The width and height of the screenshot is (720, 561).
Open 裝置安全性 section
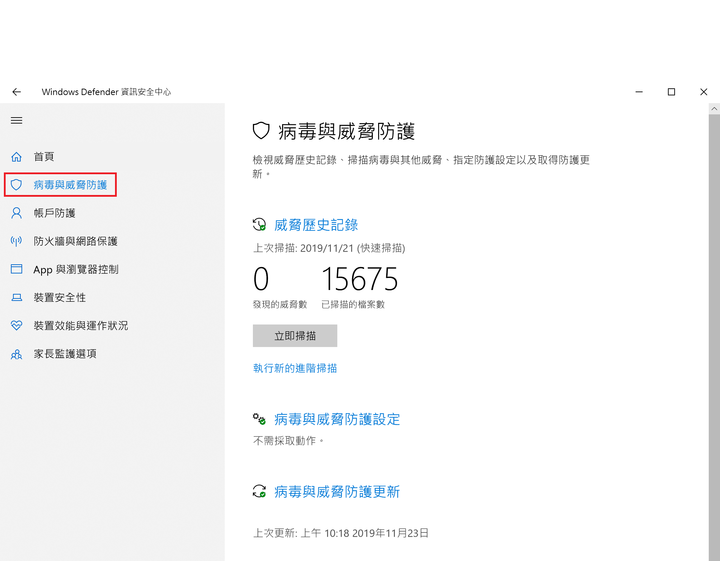(x=60, y=297)
